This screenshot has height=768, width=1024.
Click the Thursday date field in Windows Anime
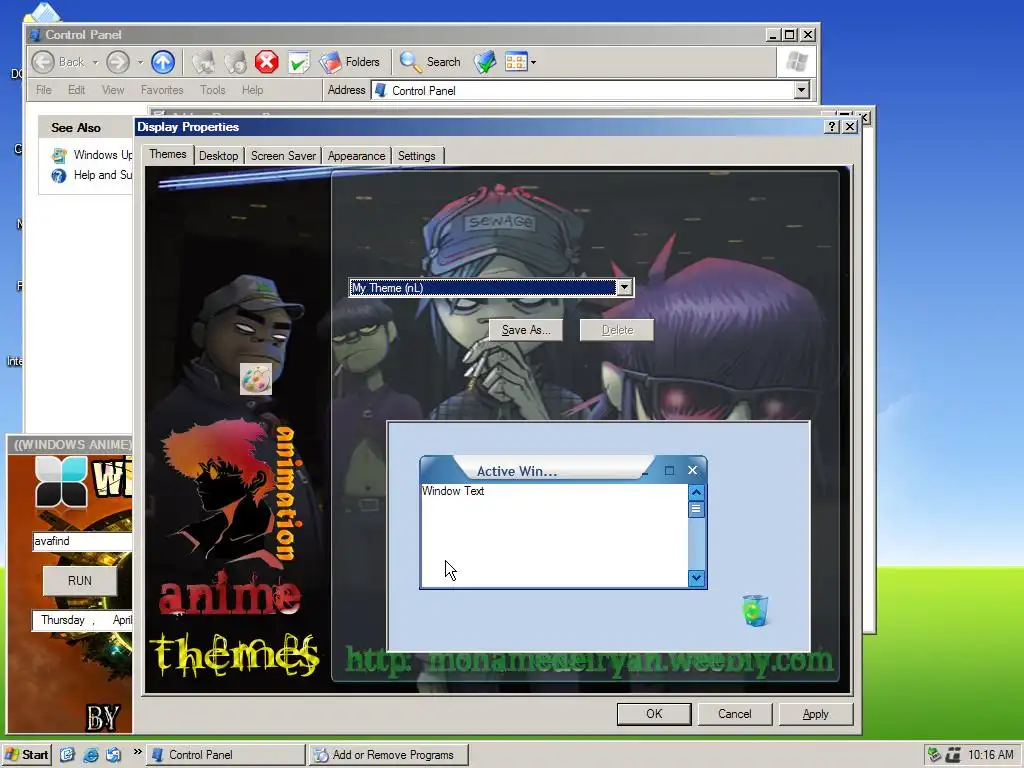pyautogui.click(x=82, y=620)
